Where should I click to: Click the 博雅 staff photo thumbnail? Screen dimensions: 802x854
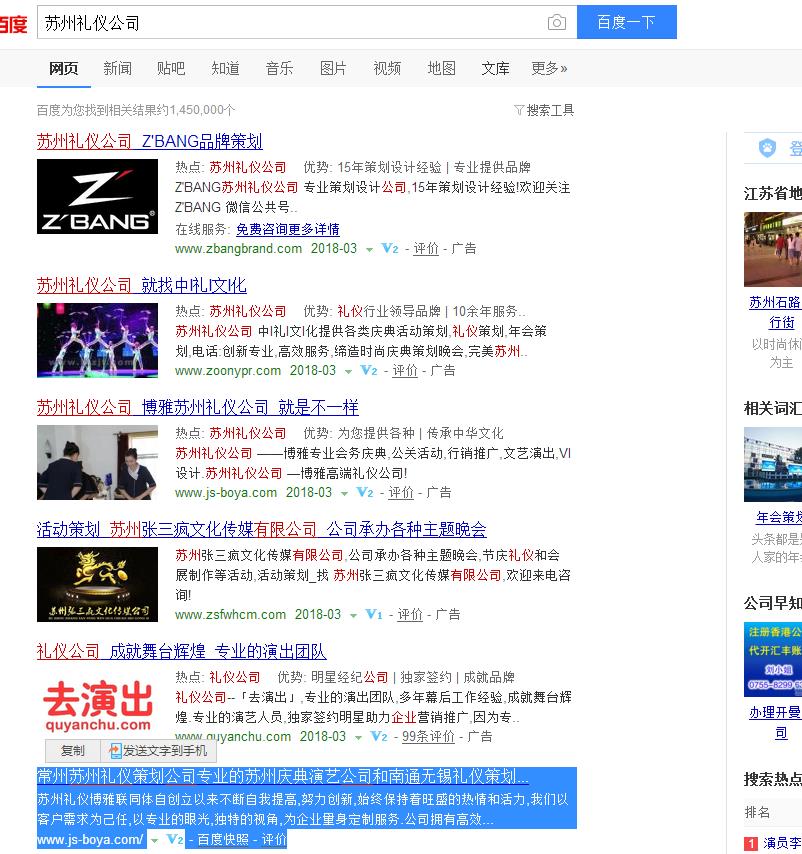97,462
